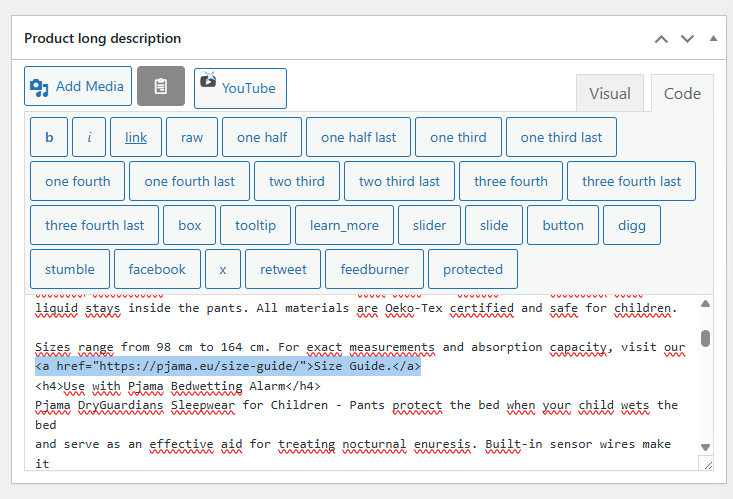The width and height of the screenshot is (733, 499).
Task: Insert the button shortcode
Action: [x=563, y=225]
